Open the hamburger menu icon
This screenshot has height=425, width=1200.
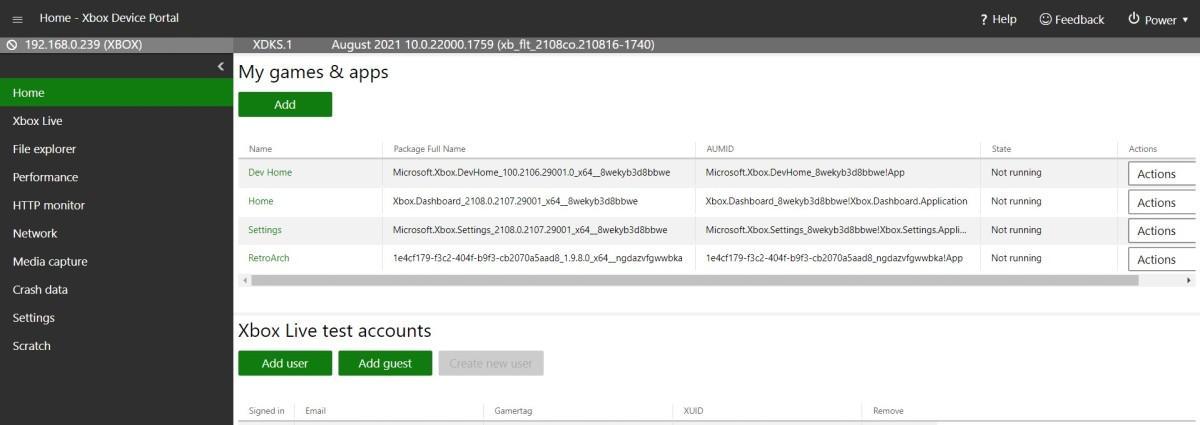[17, 19]
